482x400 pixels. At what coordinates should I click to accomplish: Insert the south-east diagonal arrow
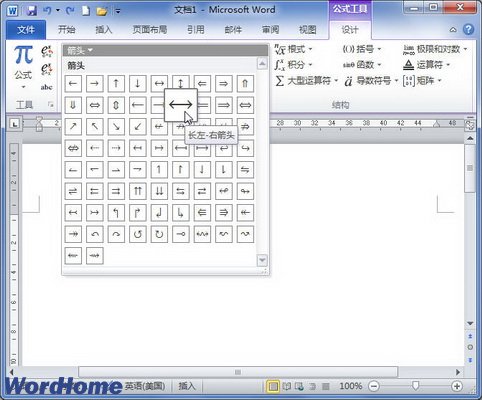point(116,127)
